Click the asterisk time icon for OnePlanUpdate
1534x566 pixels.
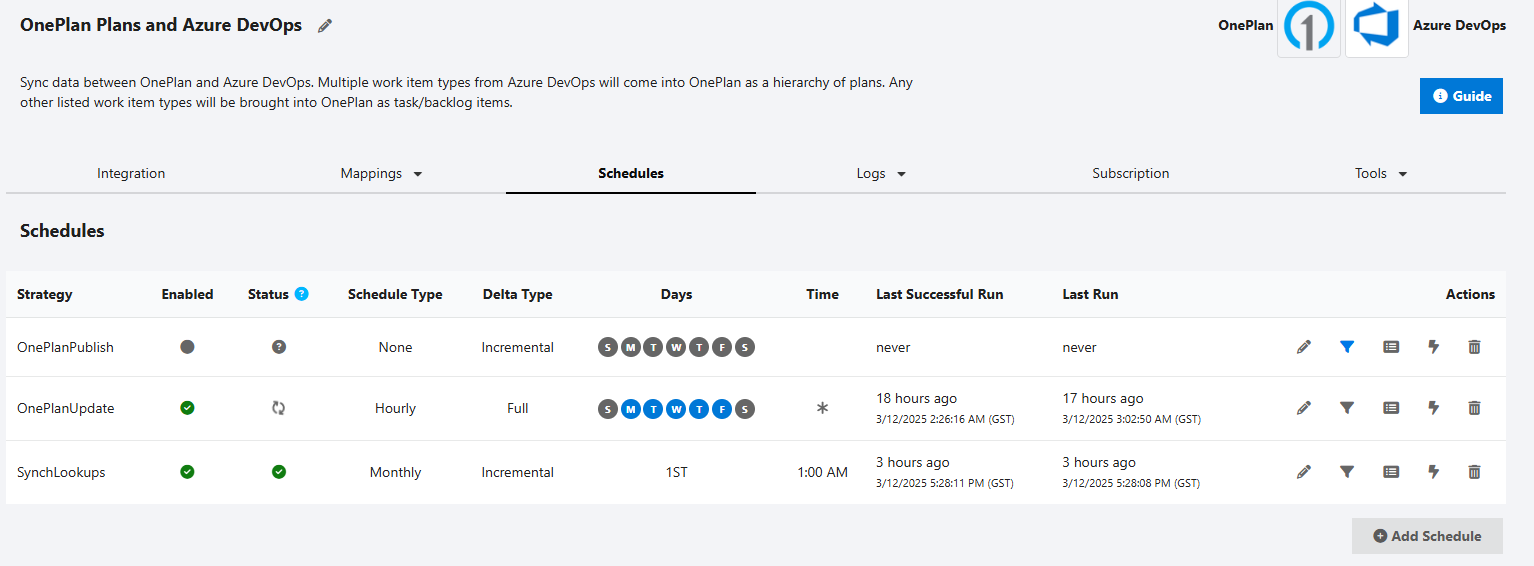[822, 408]
